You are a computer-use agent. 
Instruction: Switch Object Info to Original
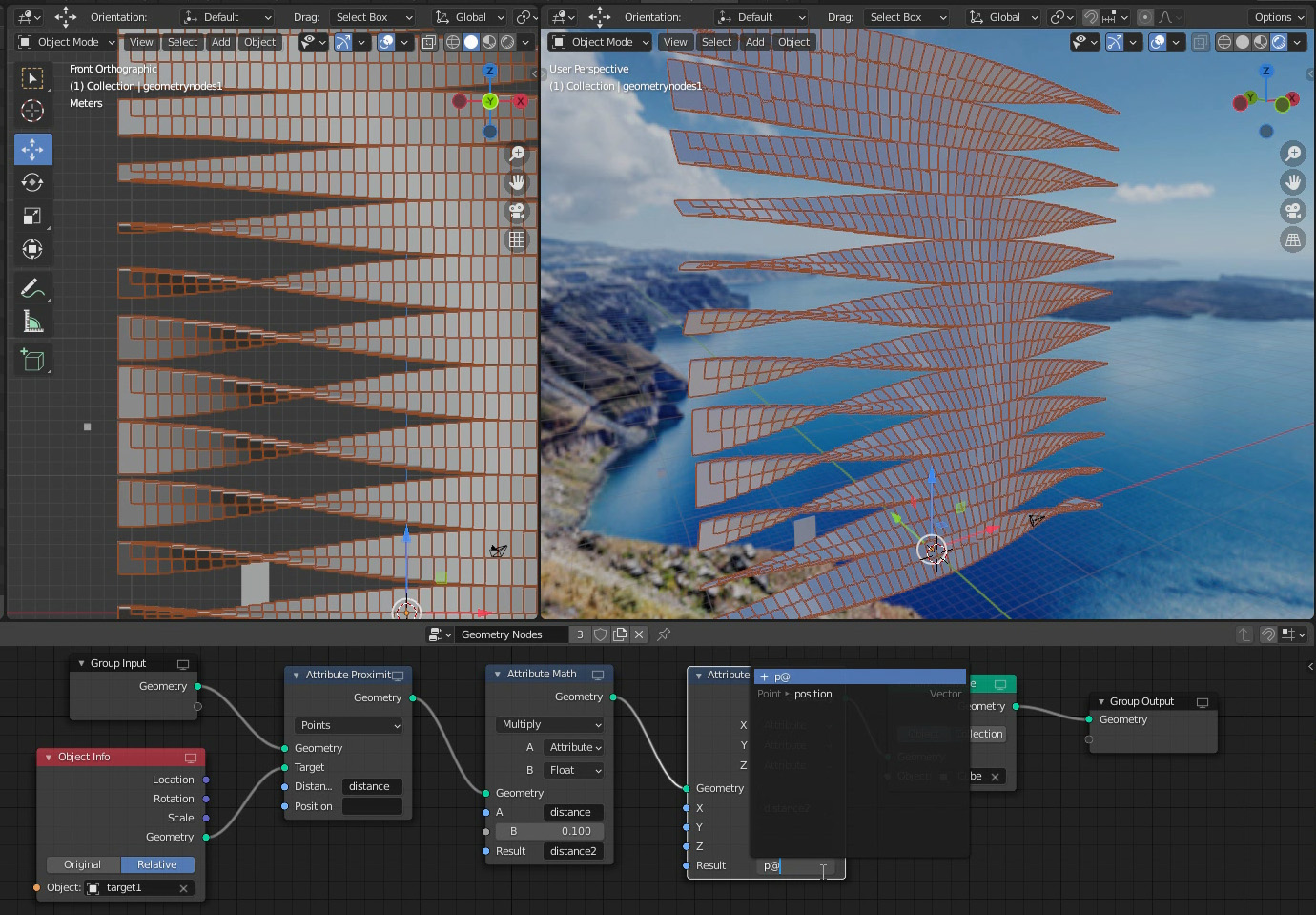click(x=83, y=864)
